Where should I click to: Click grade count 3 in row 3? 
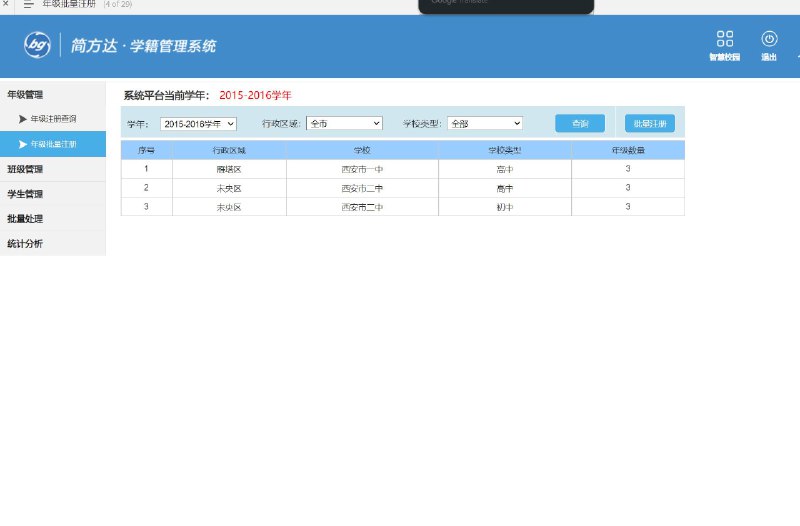628,207
